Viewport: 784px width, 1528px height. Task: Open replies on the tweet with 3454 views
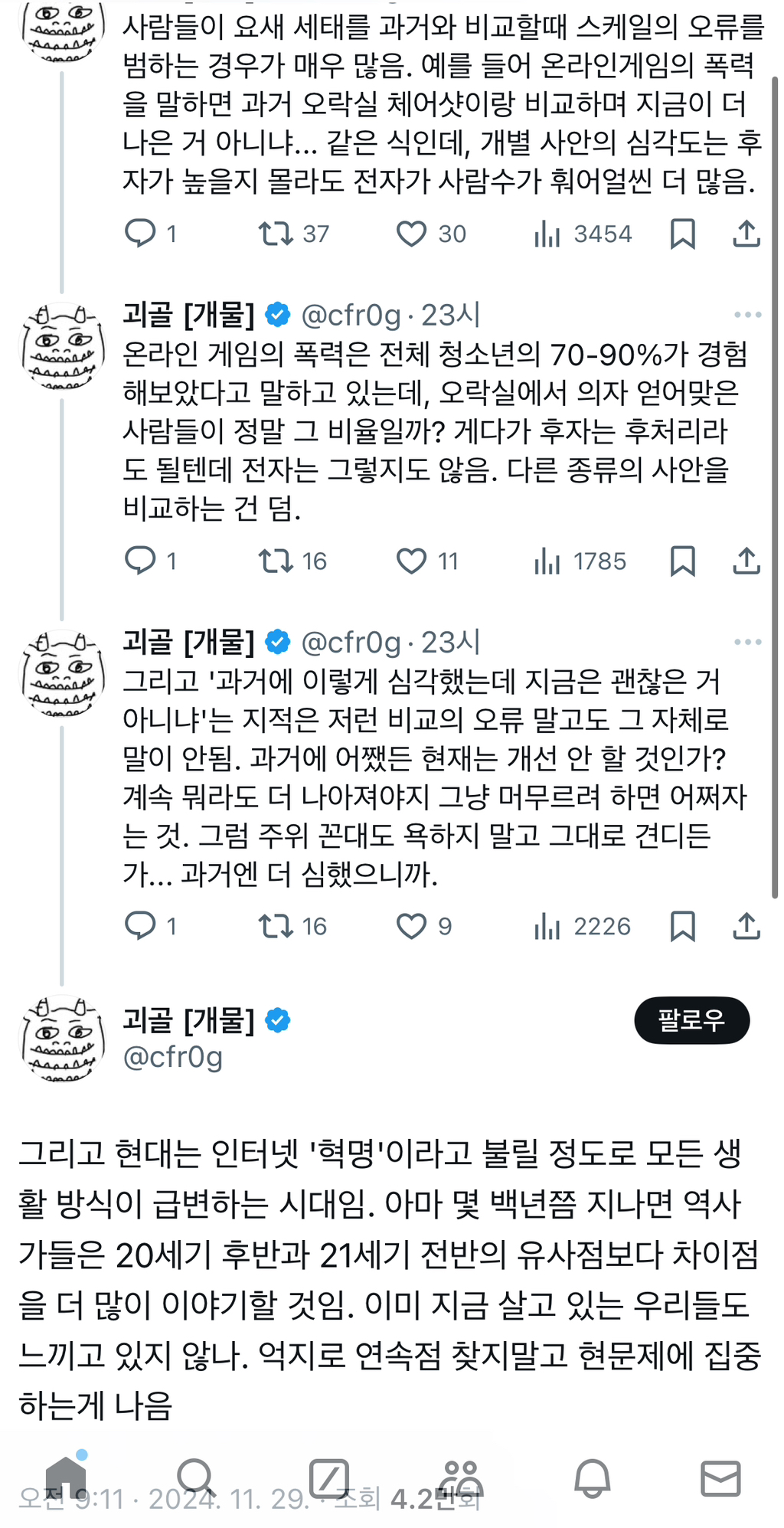point(140,234)
